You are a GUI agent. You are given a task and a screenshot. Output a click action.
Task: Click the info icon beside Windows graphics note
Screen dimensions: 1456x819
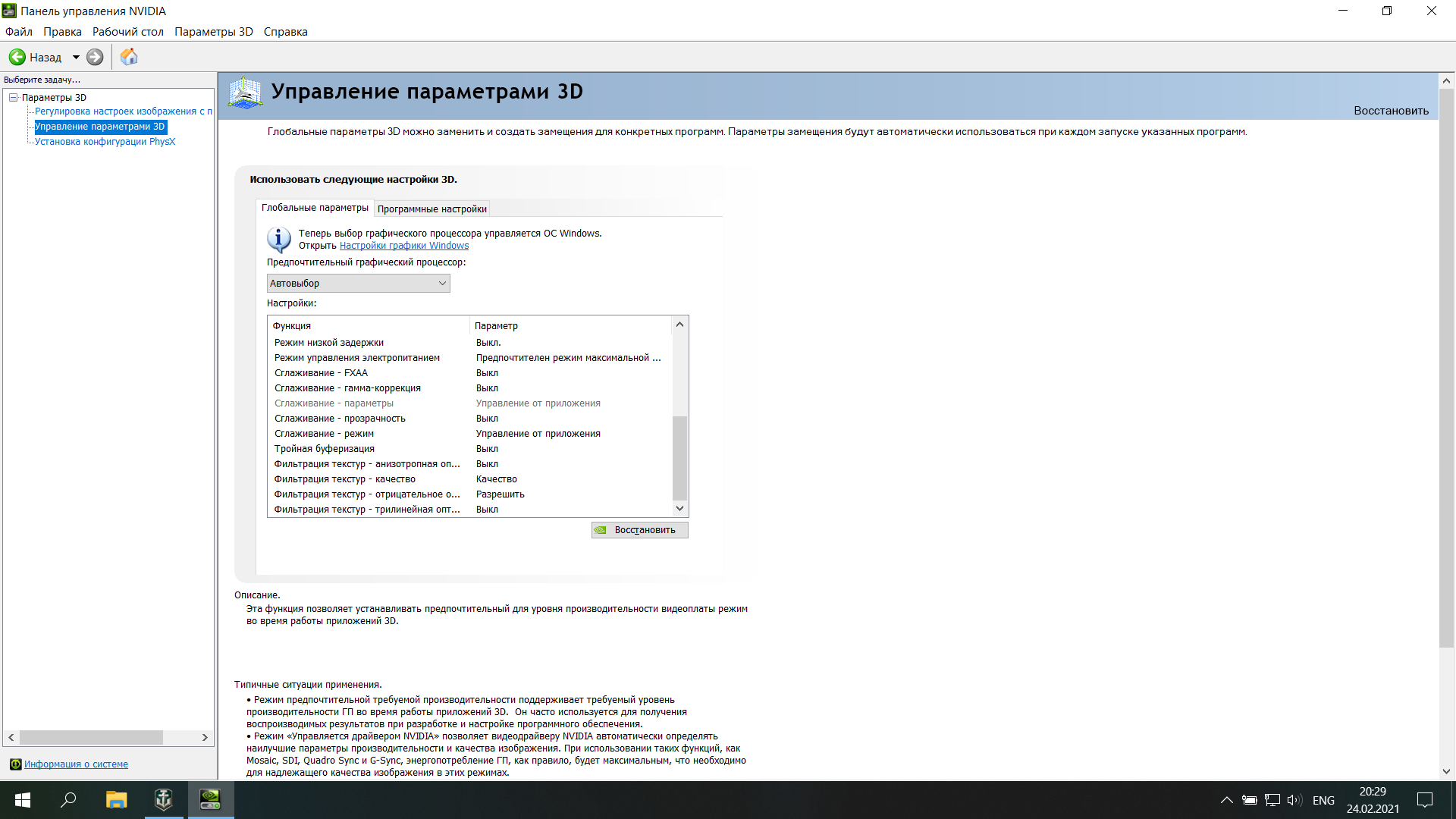278,240
